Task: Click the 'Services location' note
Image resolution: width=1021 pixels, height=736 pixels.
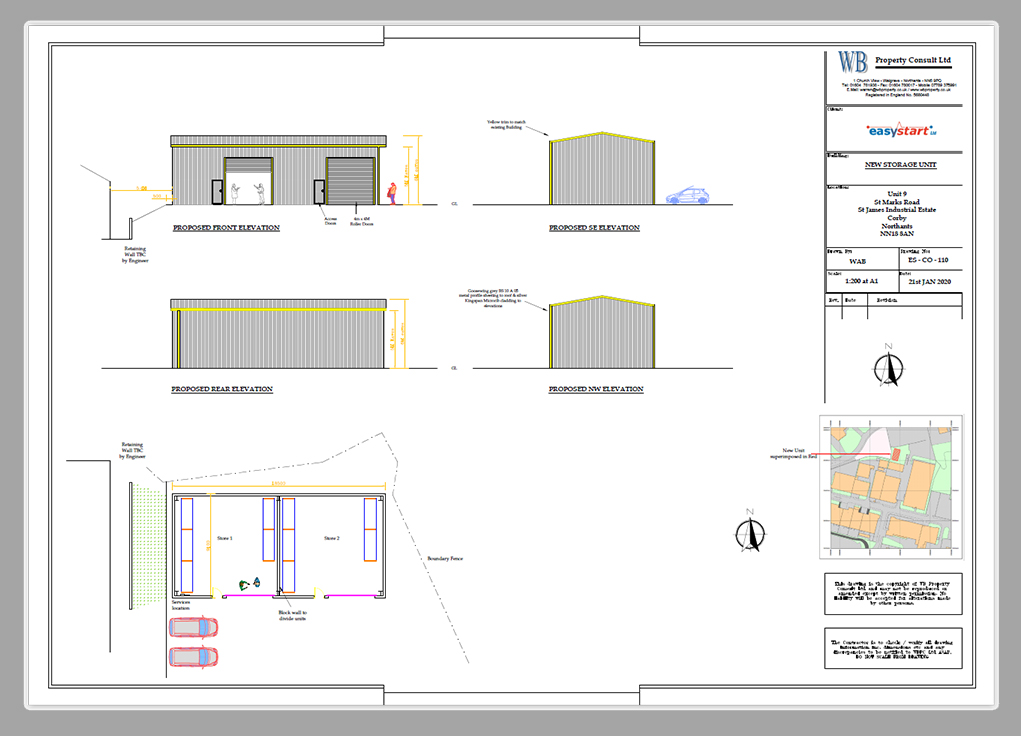Action: 181,605
